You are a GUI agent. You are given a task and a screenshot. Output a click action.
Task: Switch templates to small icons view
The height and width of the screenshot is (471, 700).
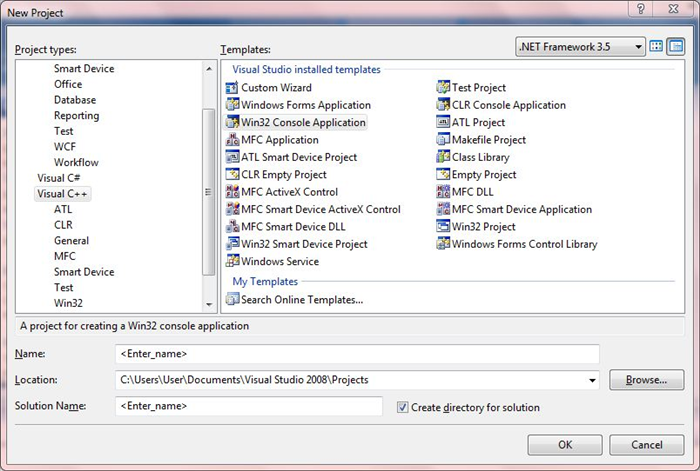click(676, 46)
